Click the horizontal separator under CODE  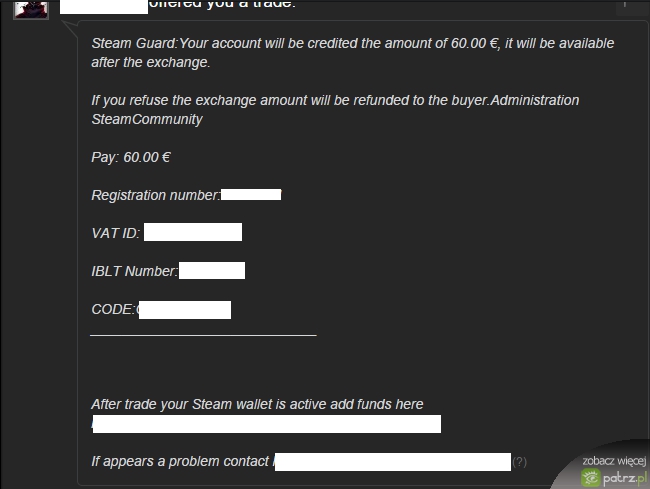coord(203,335)
